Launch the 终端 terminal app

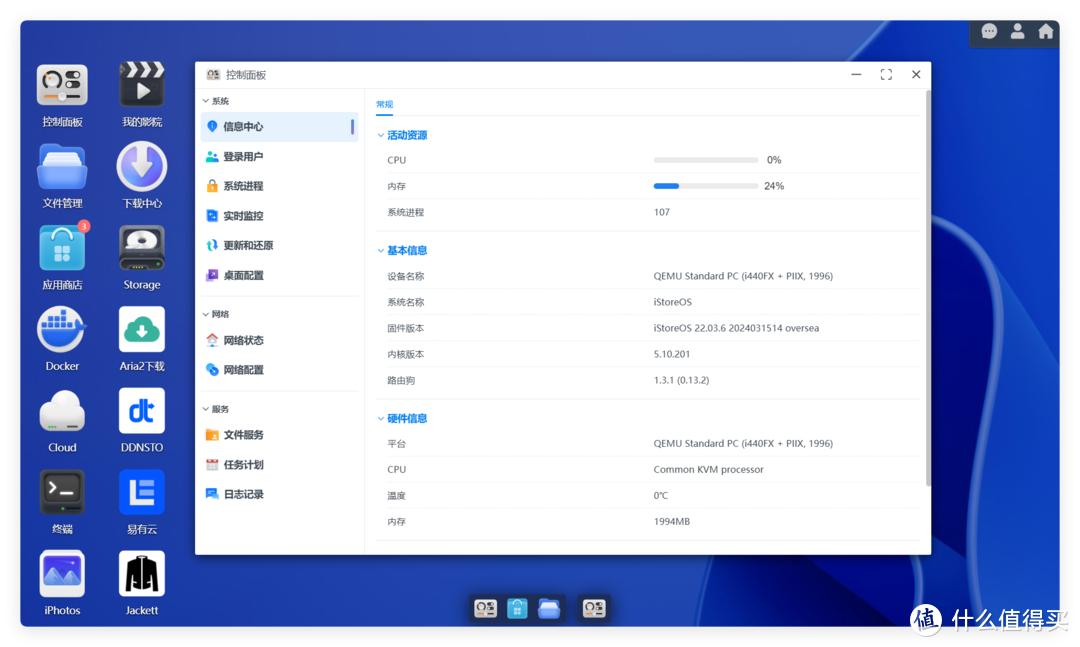(x=60, y=493)
